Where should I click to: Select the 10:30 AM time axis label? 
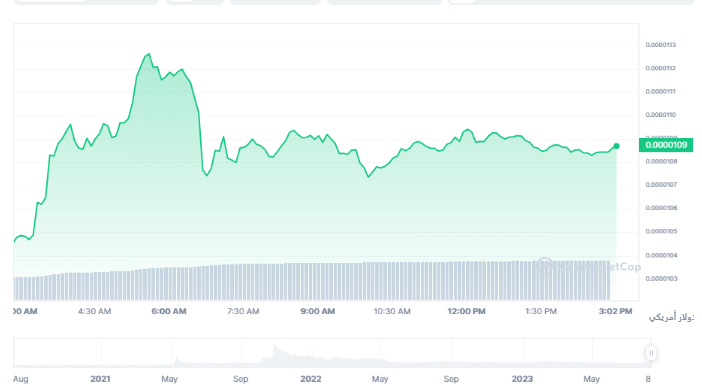click(392, 311)
